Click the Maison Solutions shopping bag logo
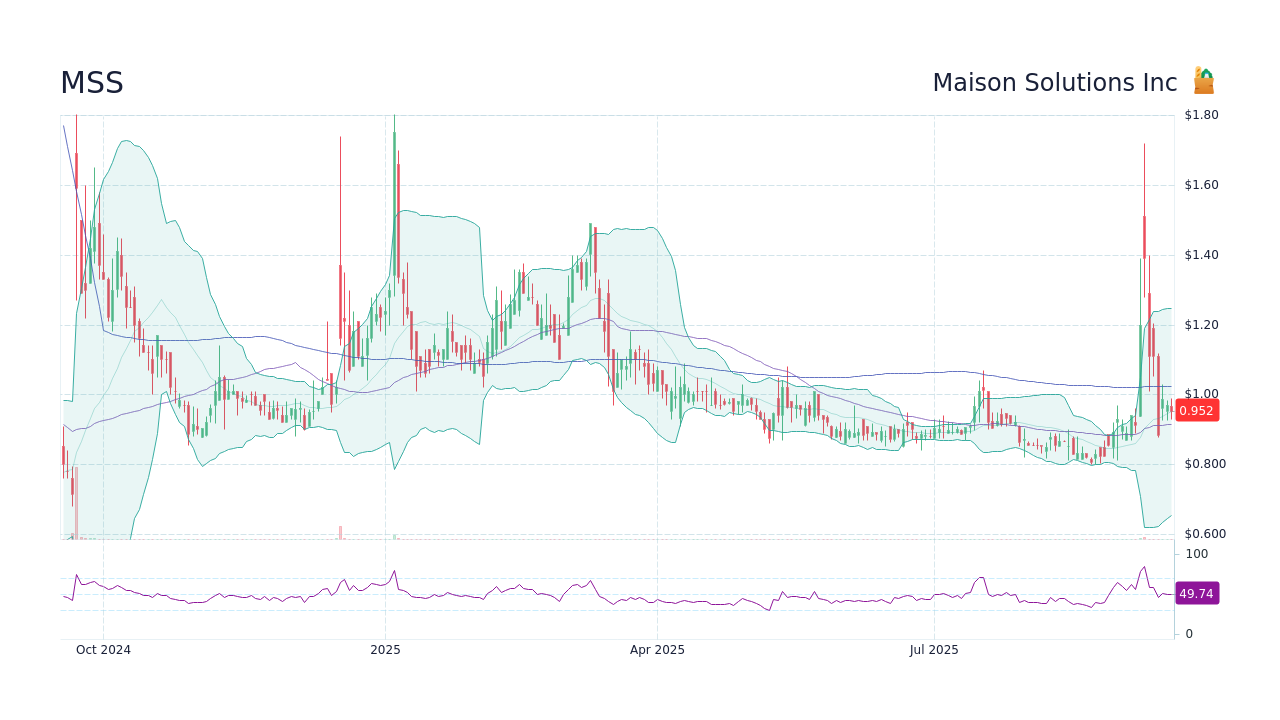The width and height of the screenshot is (1280, 720). click(x=1204, y=81)
